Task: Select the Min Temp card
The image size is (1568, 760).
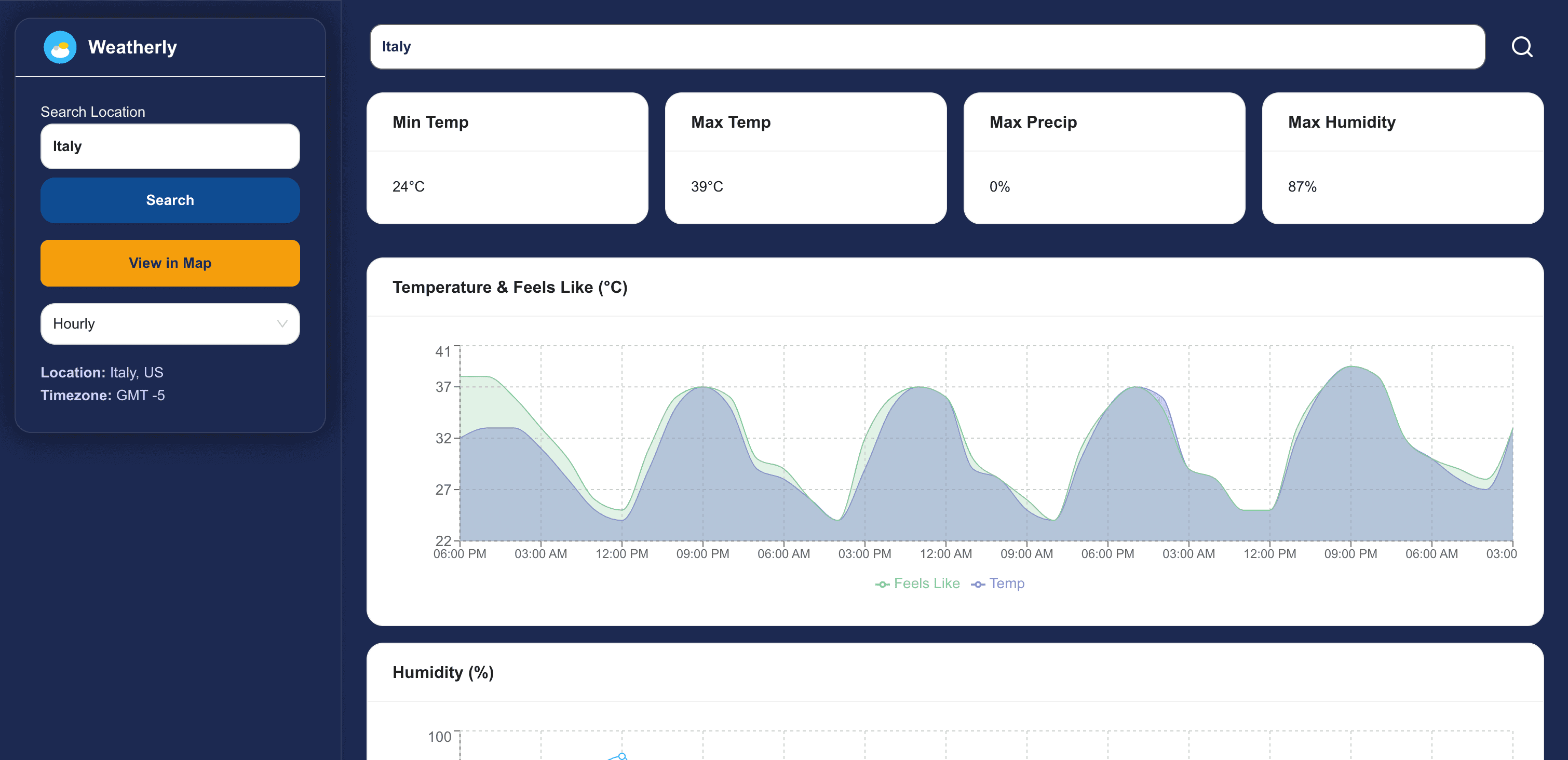Action: tap(507, 159)
